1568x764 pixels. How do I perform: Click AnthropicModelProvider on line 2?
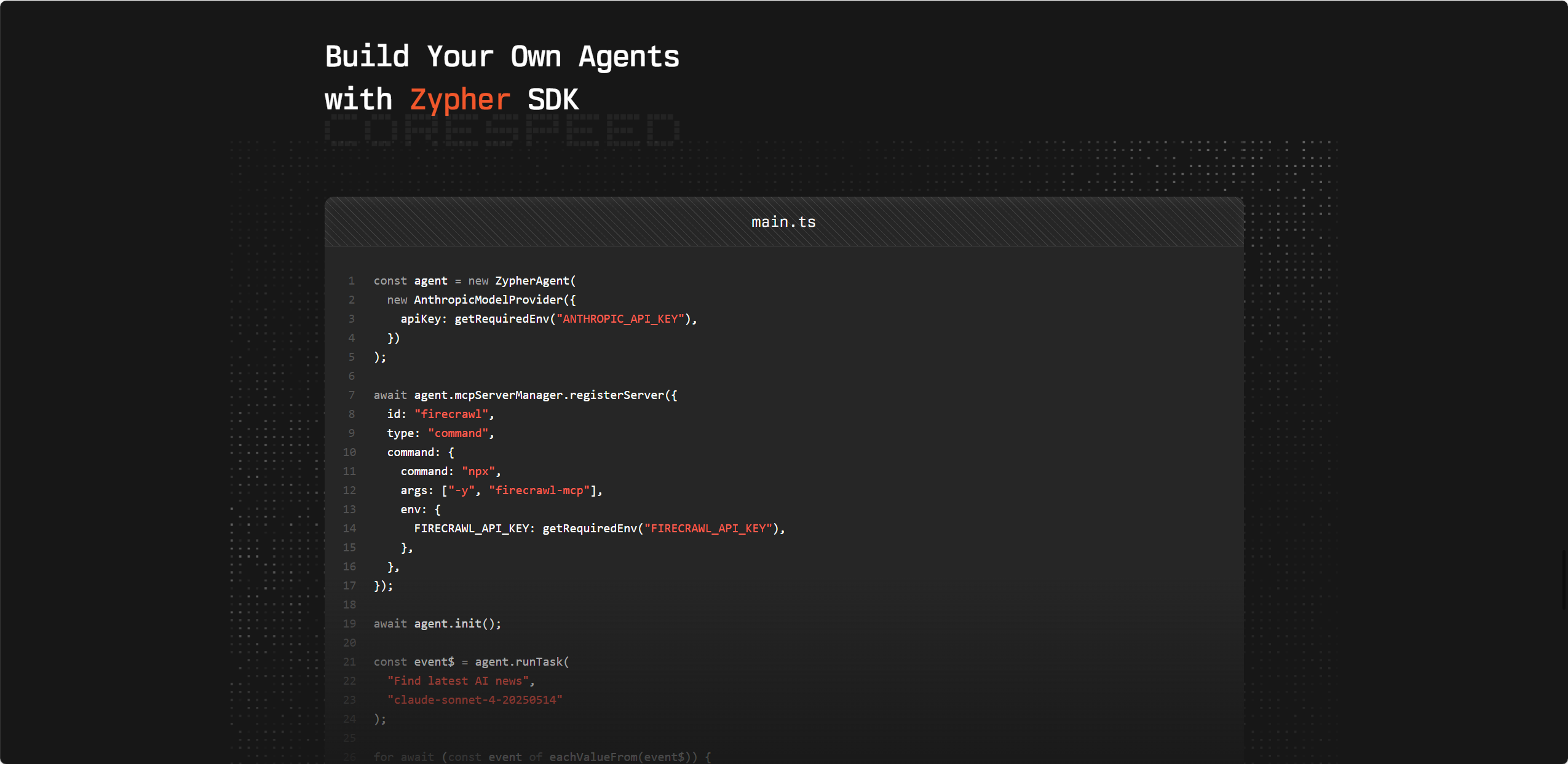(488, 299)
